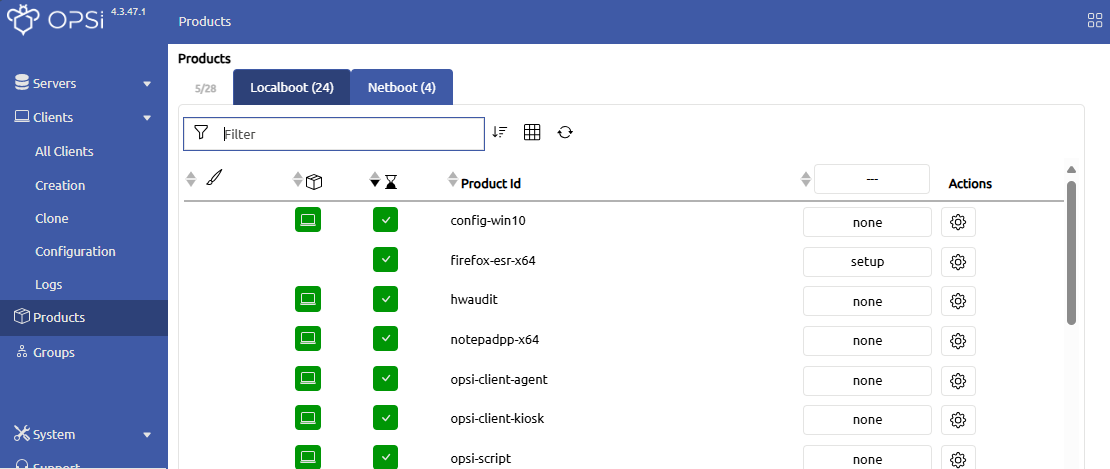Click the gear icon for notepadpp-x64
The width and height of the screenshot is (1110, 469).
pos(958,341)
